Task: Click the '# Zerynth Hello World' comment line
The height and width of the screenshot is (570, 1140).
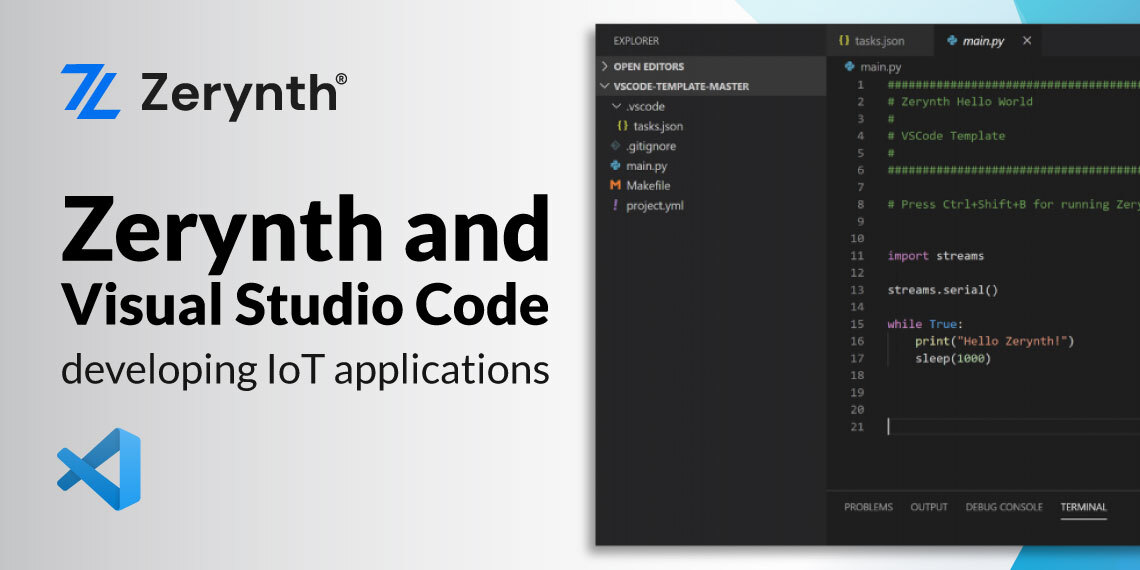Action: pyautogui.click(x=960, y=102)
